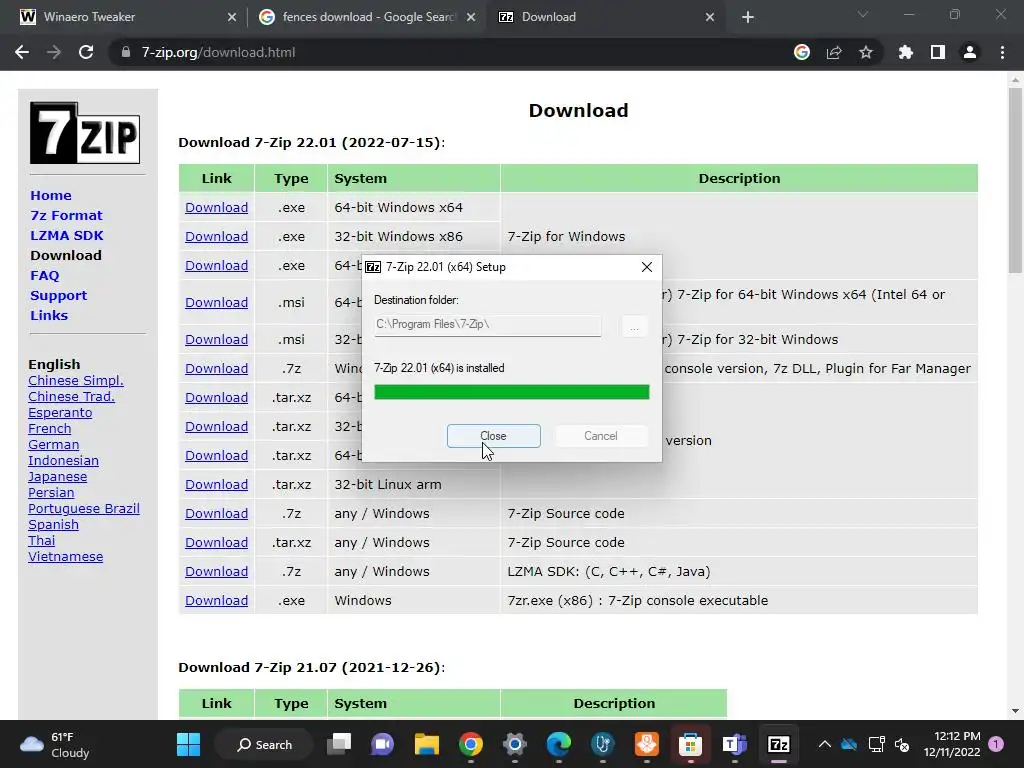Image resolution: width=1024 pixels, height=768 pixels.
Task: Click the page vertical scrollbar thumb
Action: [1015, 180]
